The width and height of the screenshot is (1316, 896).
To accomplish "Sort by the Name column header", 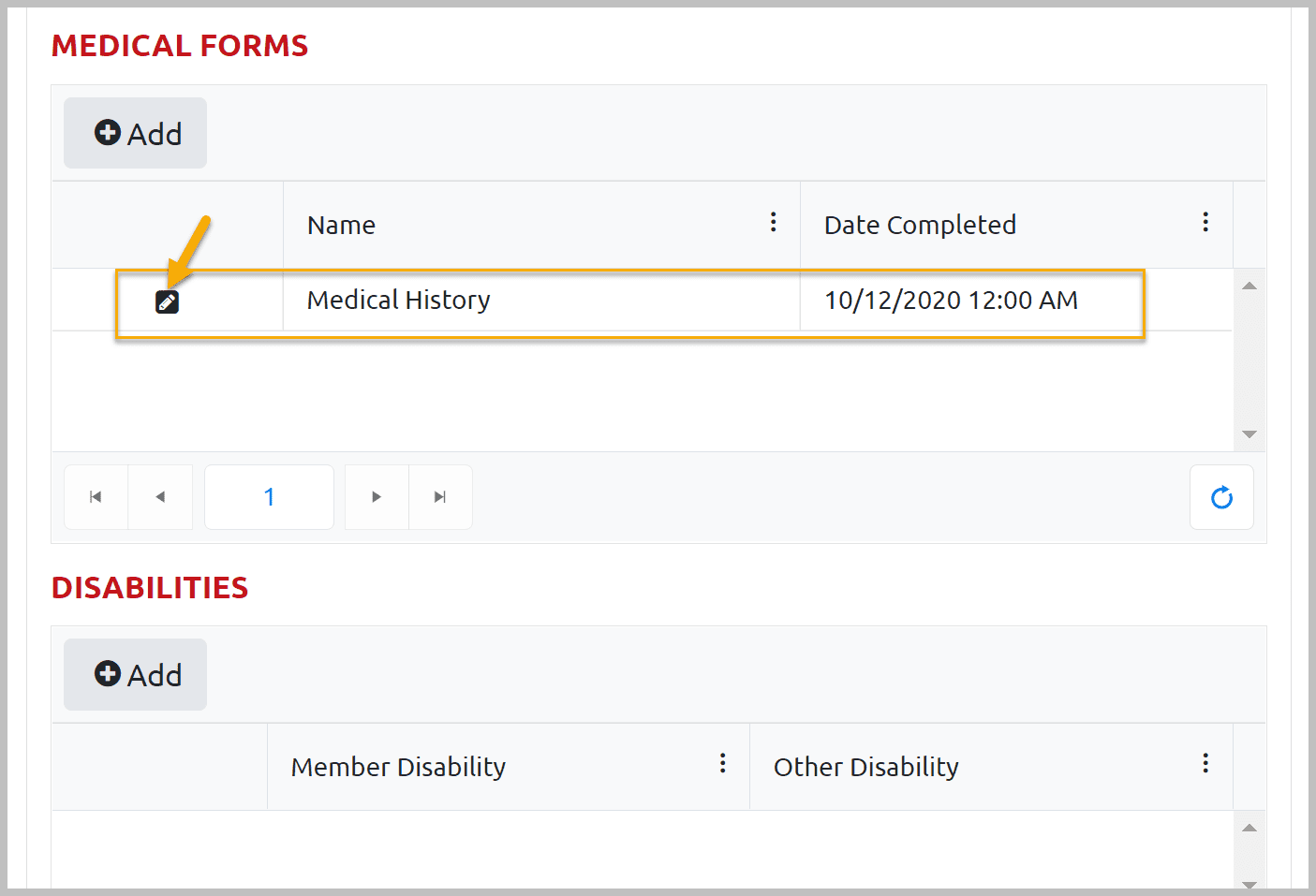I will 341,225.
